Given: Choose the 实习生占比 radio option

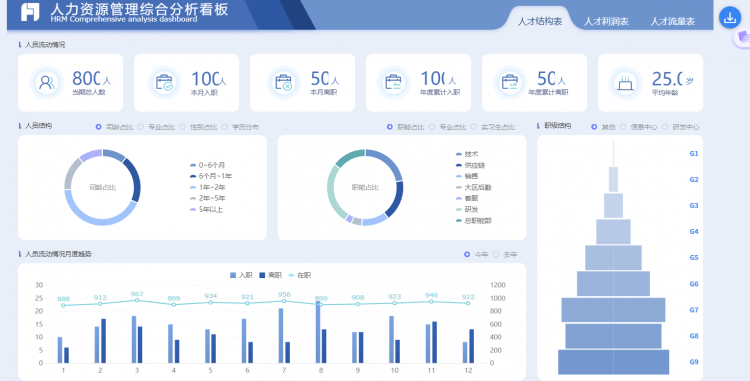Looking at the screenshot, I should tap(474, 127).
